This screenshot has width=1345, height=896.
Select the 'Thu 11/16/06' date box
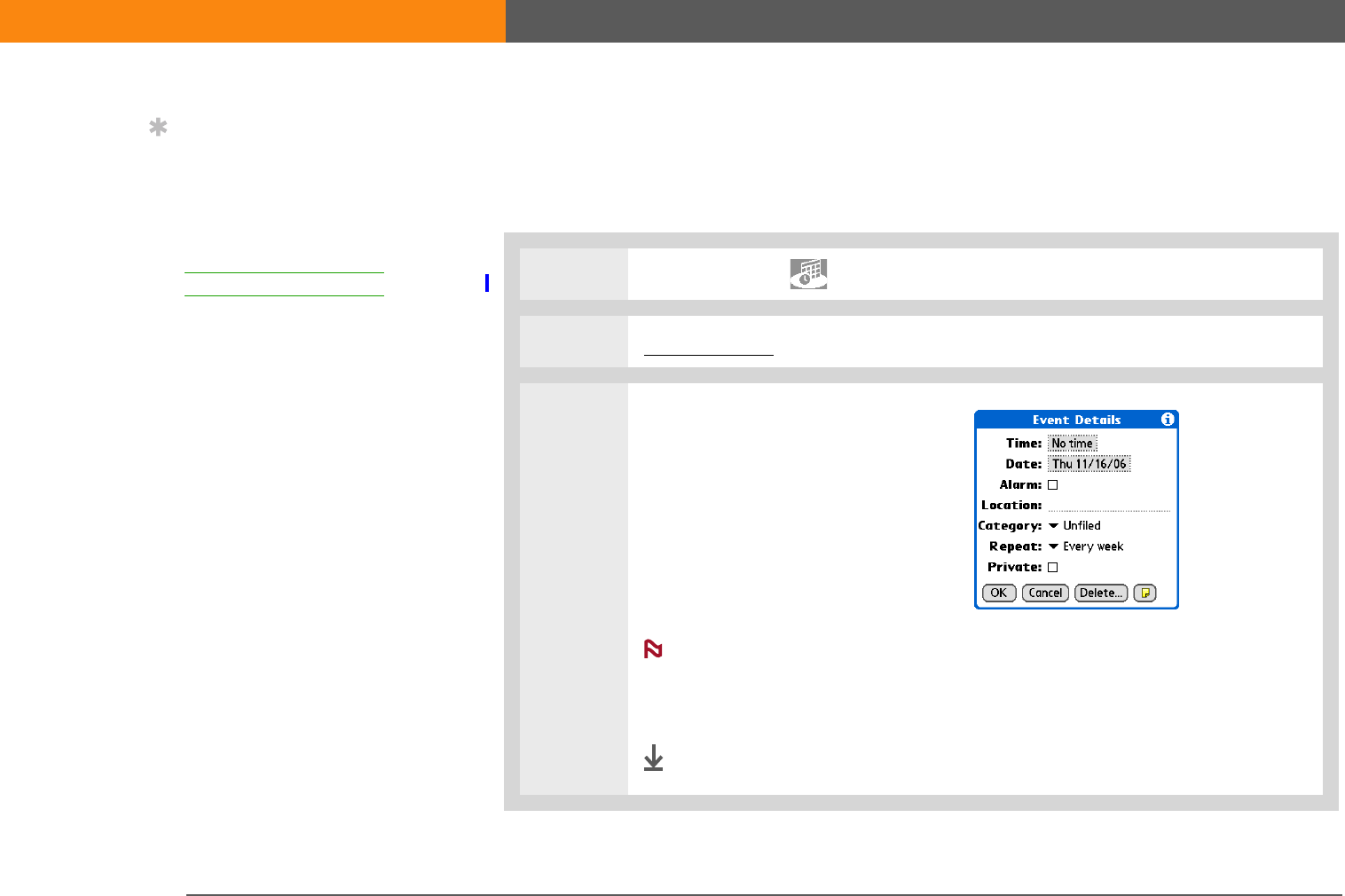pos(1089,464)
